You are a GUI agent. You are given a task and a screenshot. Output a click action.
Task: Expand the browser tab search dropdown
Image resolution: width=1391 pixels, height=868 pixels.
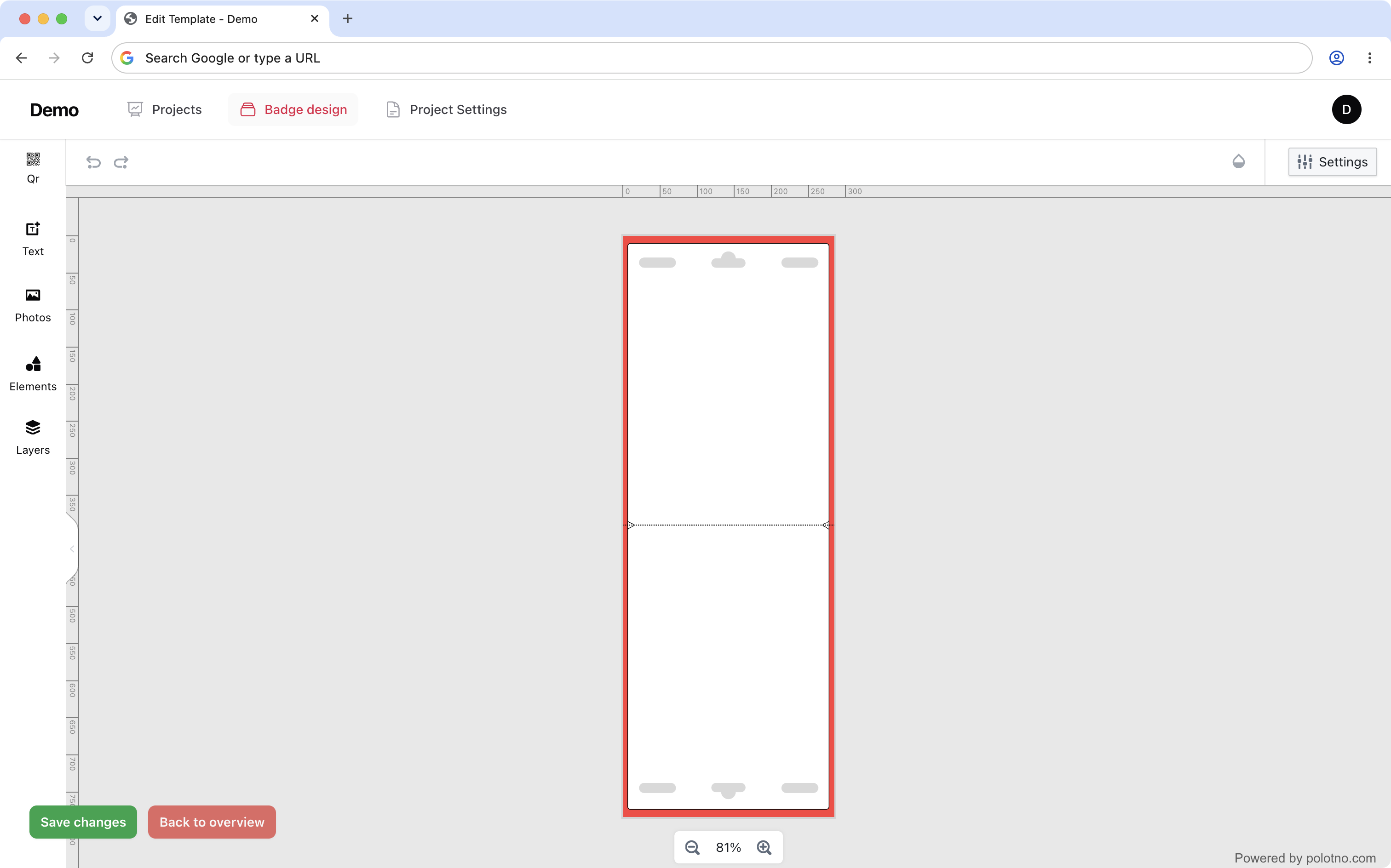point(97,18)
